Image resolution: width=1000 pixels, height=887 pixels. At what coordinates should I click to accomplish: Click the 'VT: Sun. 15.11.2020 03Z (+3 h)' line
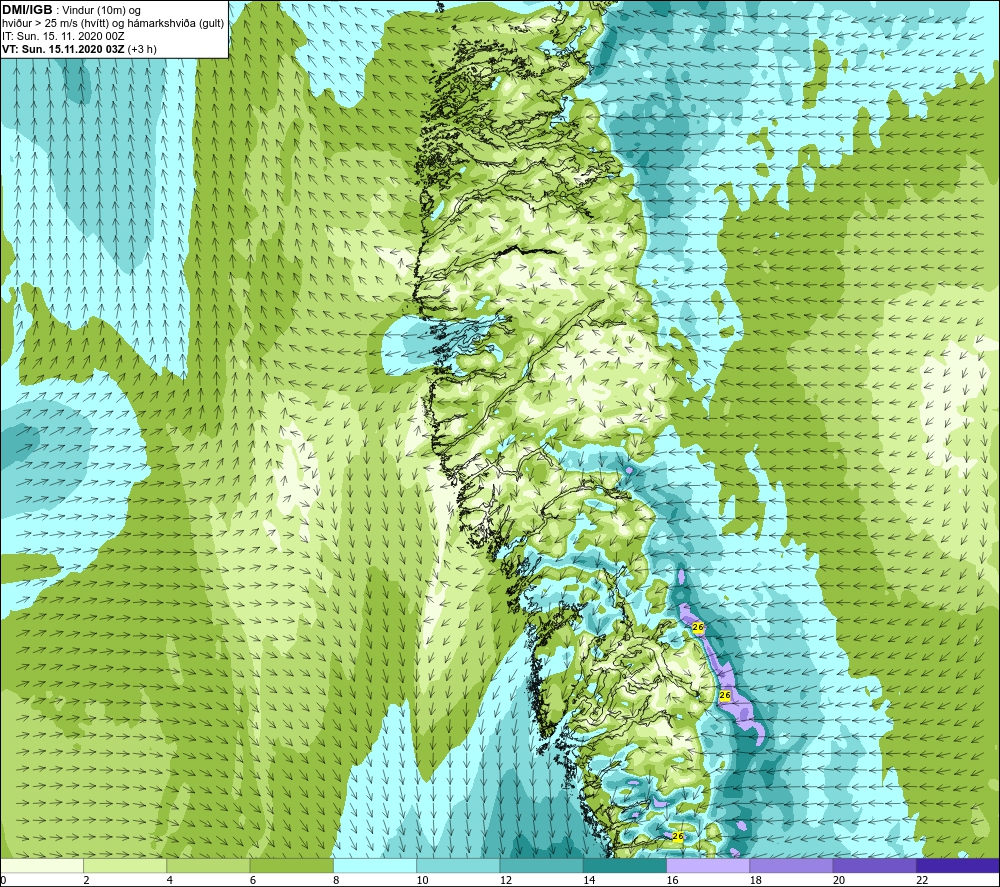[x=79, y=49]
